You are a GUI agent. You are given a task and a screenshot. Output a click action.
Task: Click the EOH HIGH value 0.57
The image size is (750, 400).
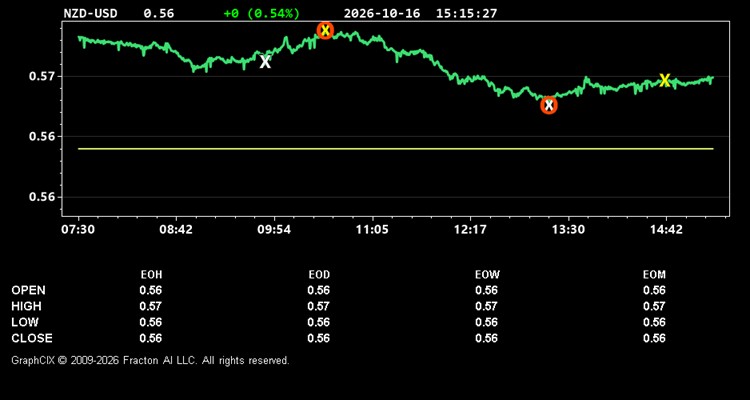click(151, 306)
